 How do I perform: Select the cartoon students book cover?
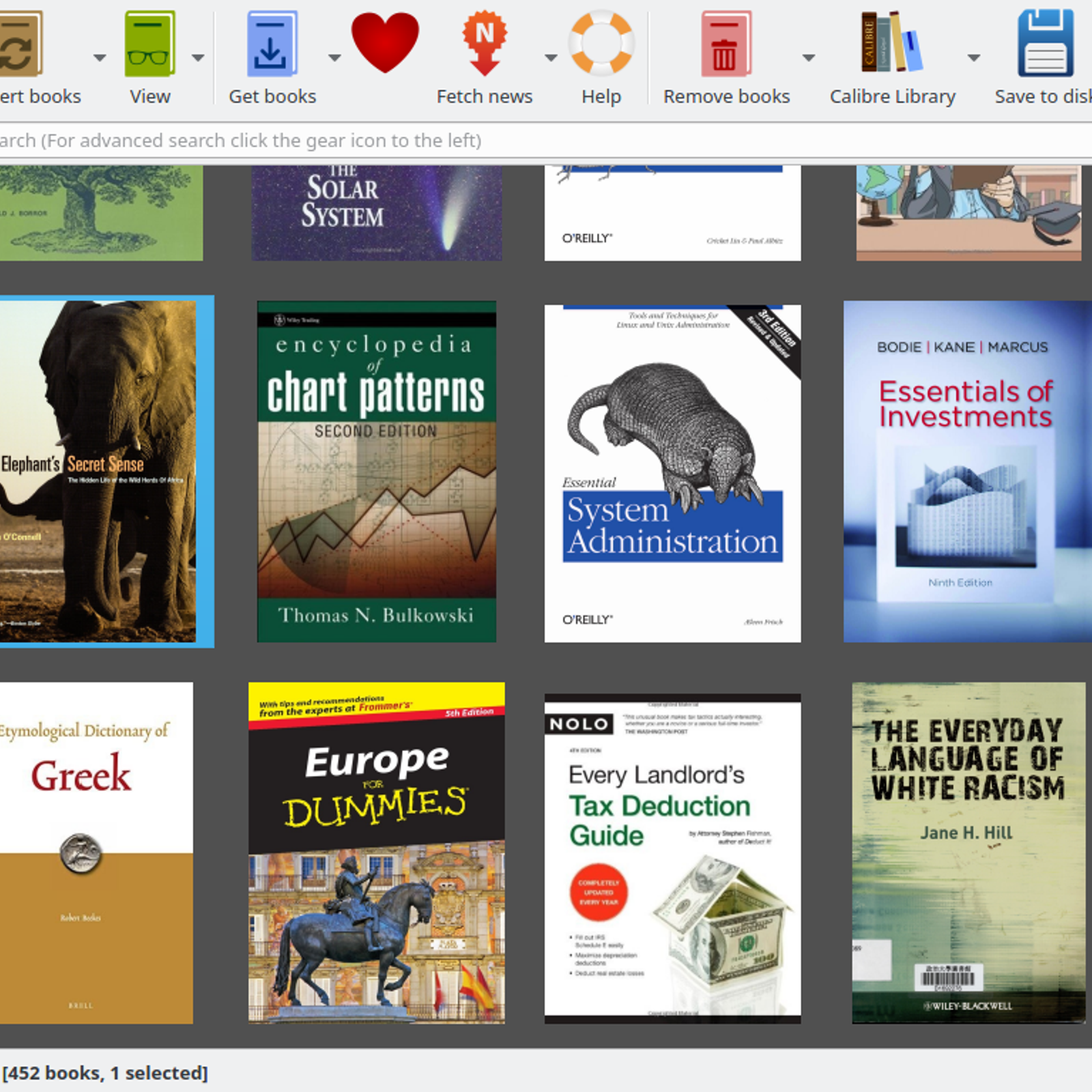968,213
